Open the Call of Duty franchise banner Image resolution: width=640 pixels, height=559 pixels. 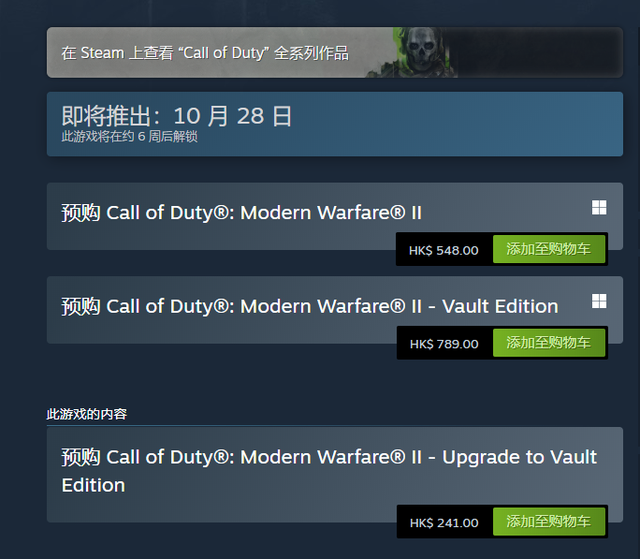[x=335, y=52]
